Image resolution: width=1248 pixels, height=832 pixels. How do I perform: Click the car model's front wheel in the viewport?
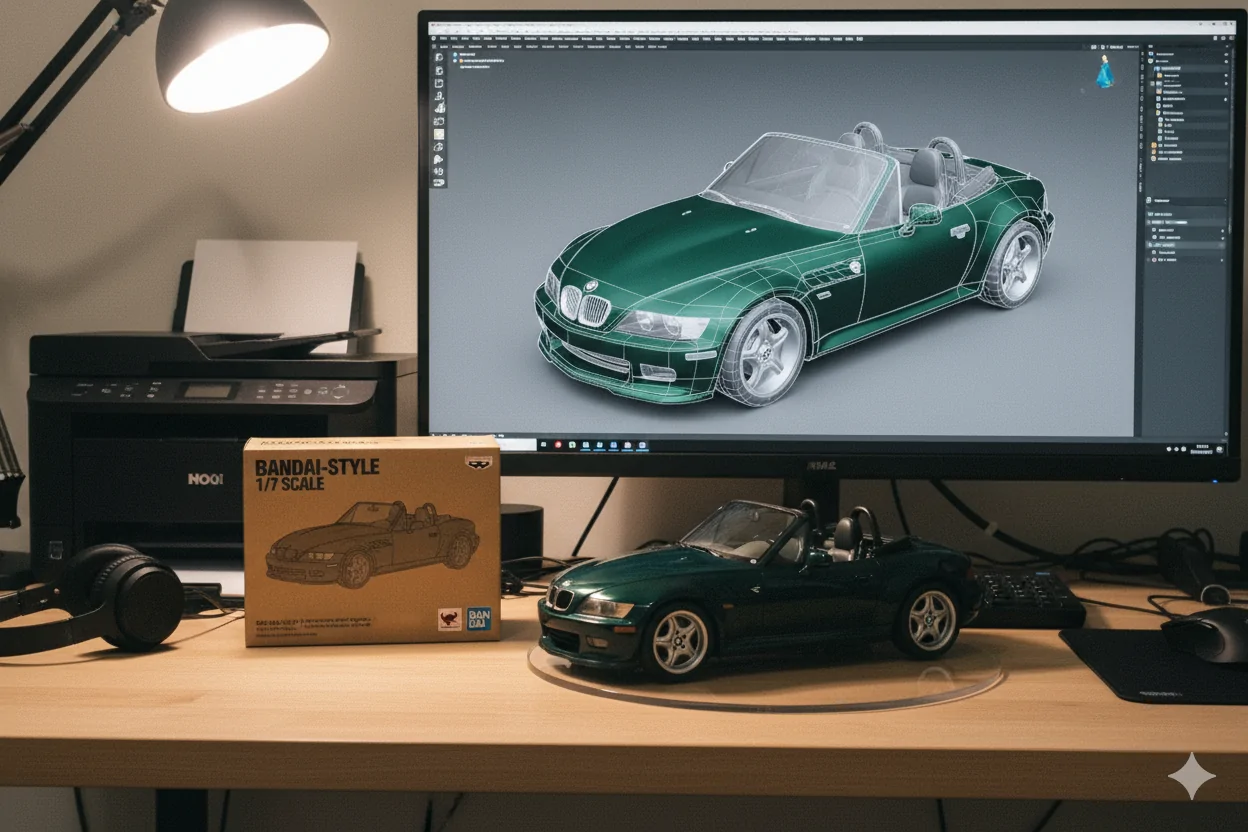click(761, 353)
